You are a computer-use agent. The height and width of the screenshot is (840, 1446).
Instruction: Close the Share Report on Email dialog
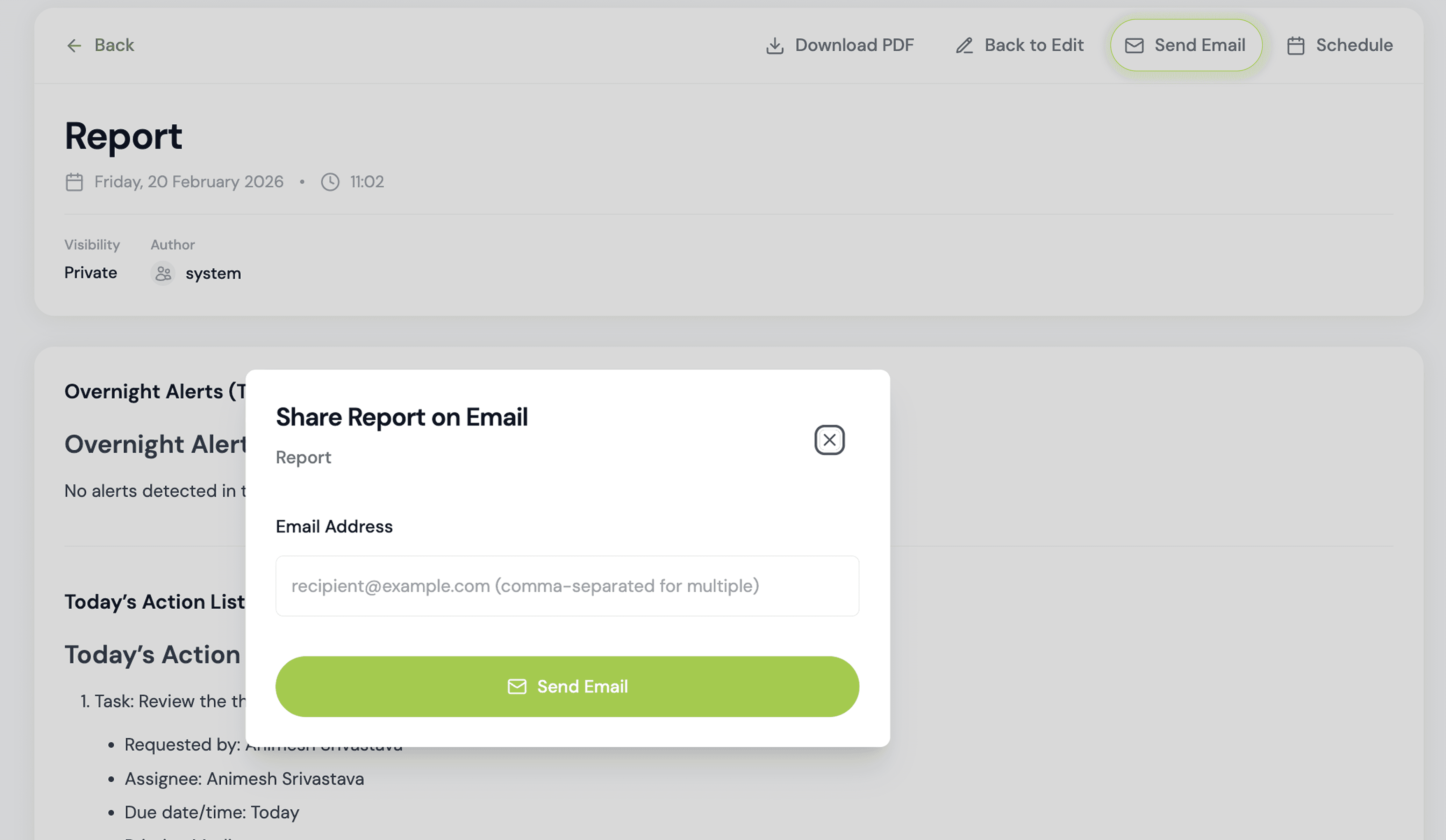(829, 440)
